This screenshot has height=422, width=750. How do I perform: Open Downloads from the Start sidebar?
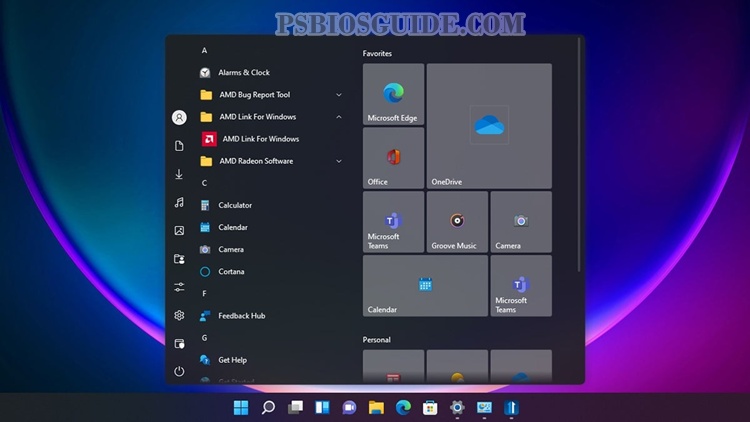[x=179, y=174]
